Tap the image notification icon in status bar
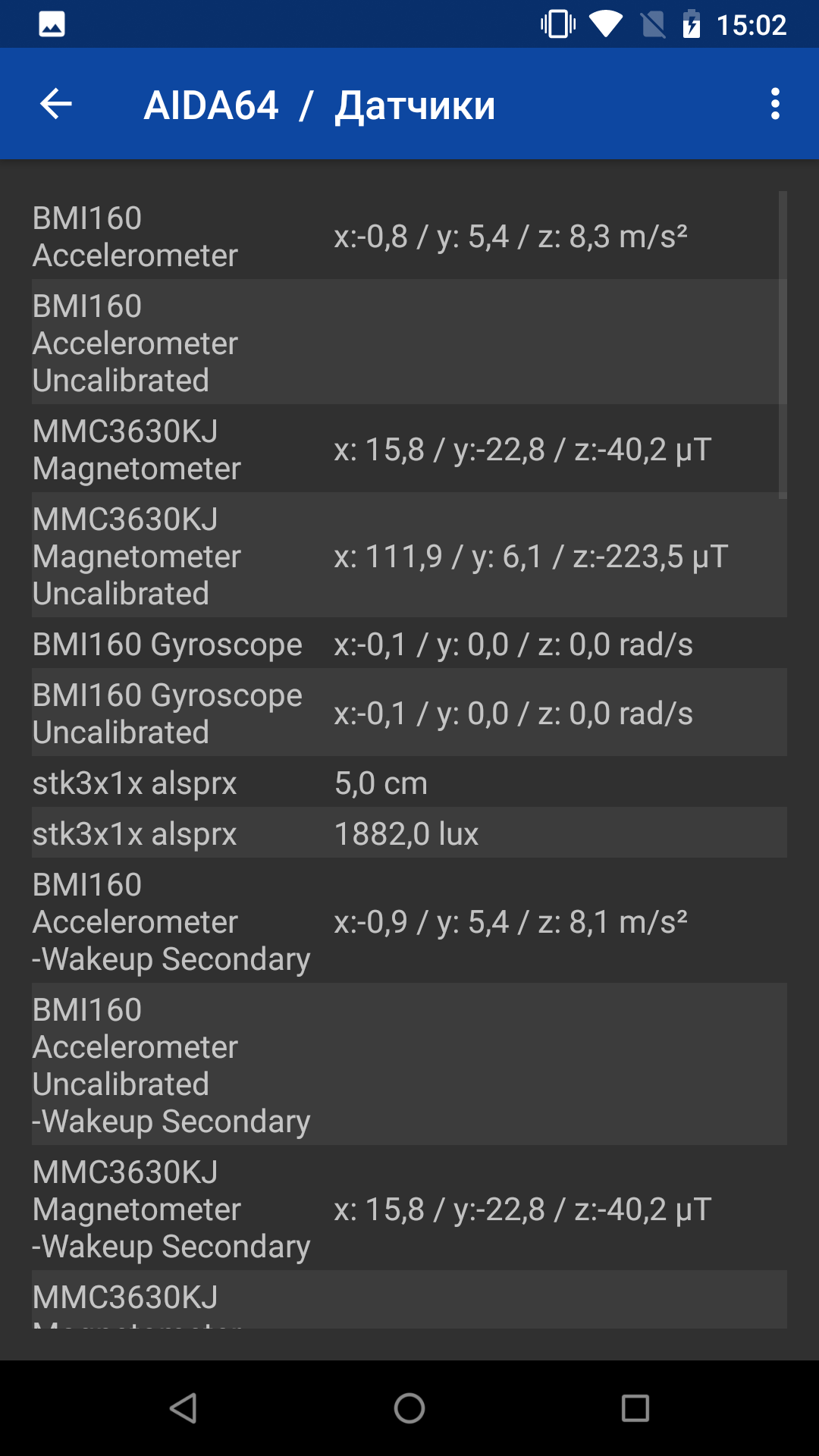Screen dimensions: 819x1456 pyautogui.click(x=52, y=24)
